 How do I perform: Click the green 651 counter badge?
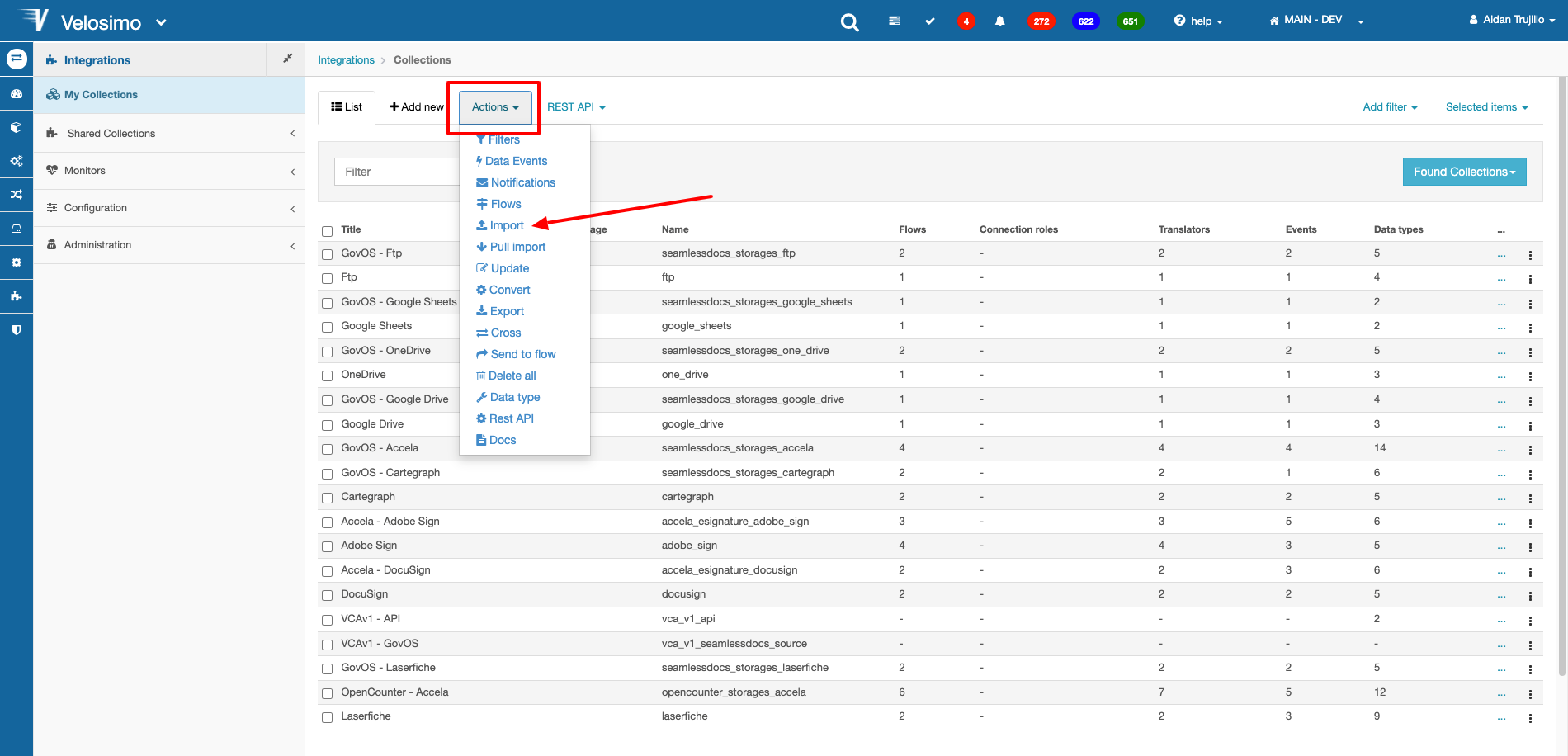(x=1130, y=21)
